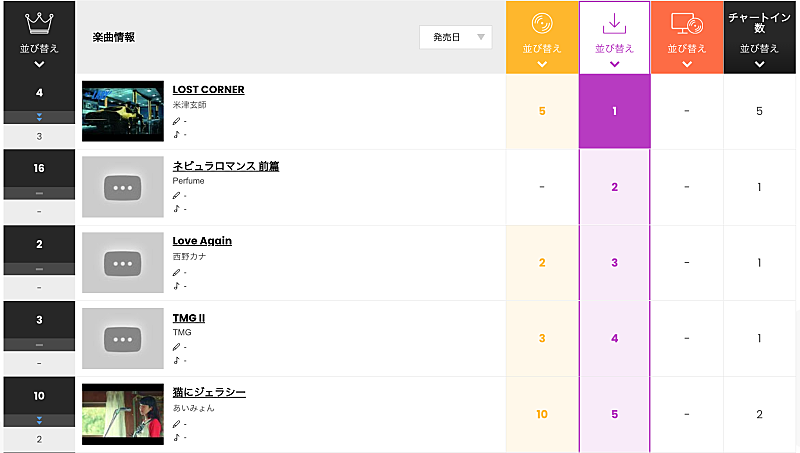The image size is (800, 453).
Task: Open the TMG II title link
Action: click(x=188, y=317)
